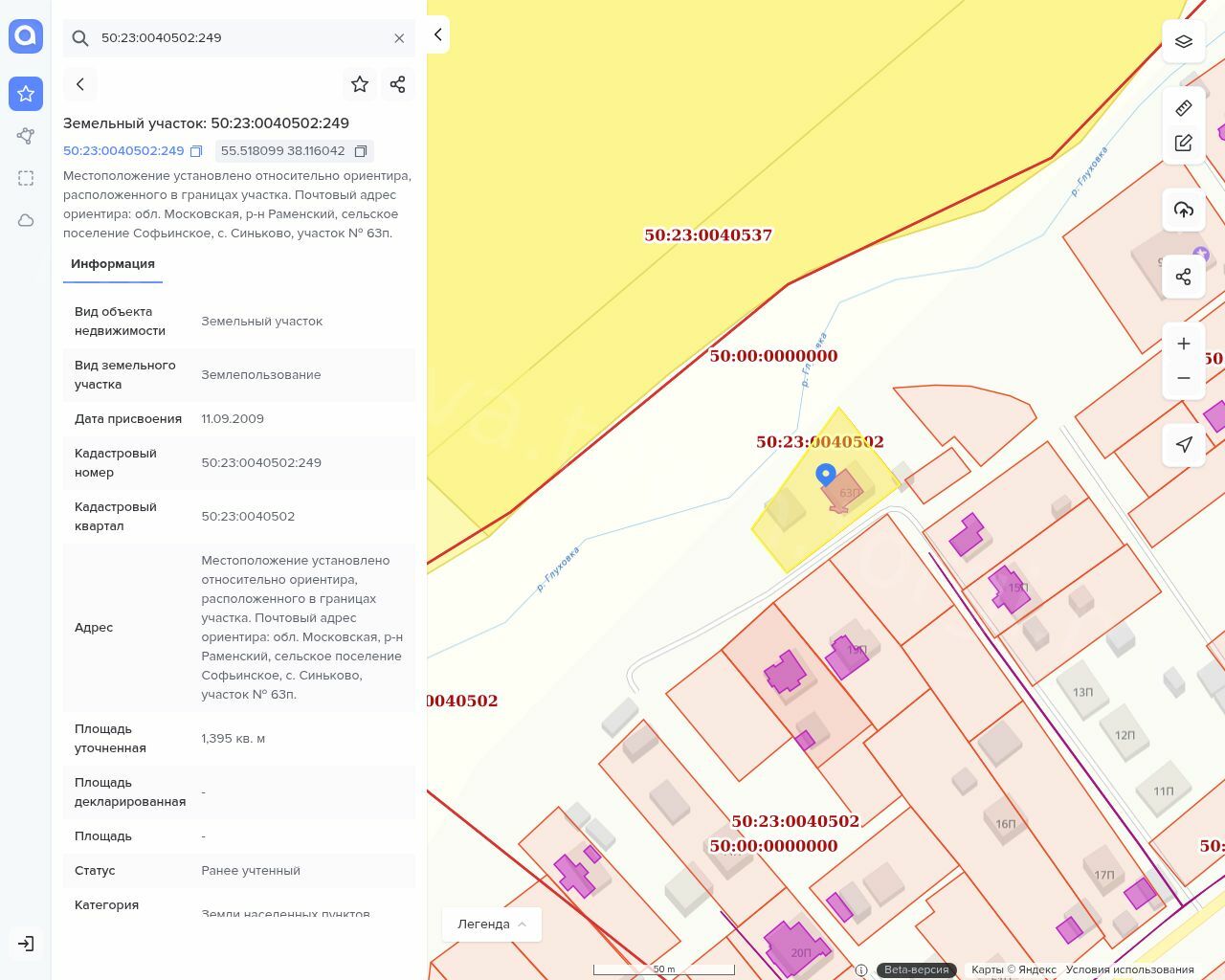Share this land parcel card
1225x980 pixels.
tap(398, 84)
